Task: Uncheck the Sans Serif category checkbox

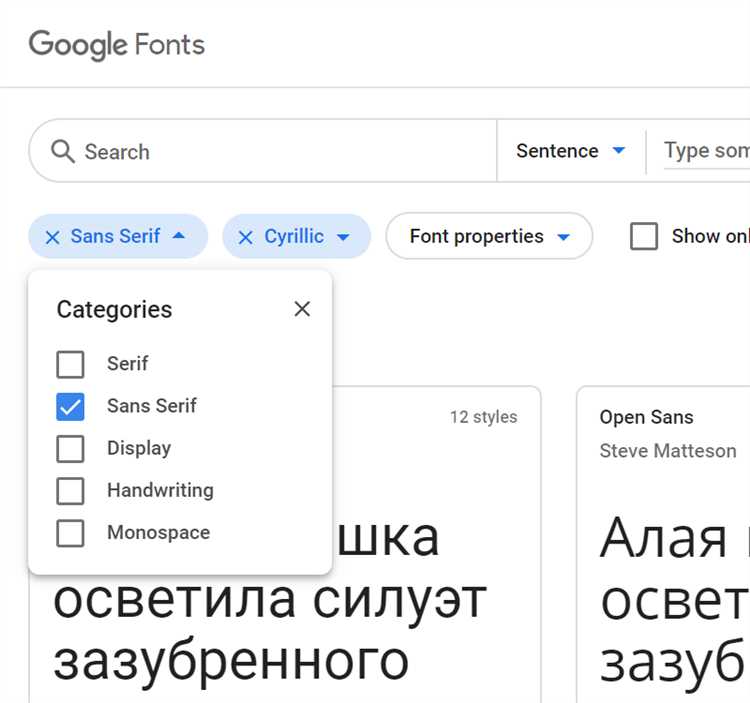Action: (x=70, y=406)
